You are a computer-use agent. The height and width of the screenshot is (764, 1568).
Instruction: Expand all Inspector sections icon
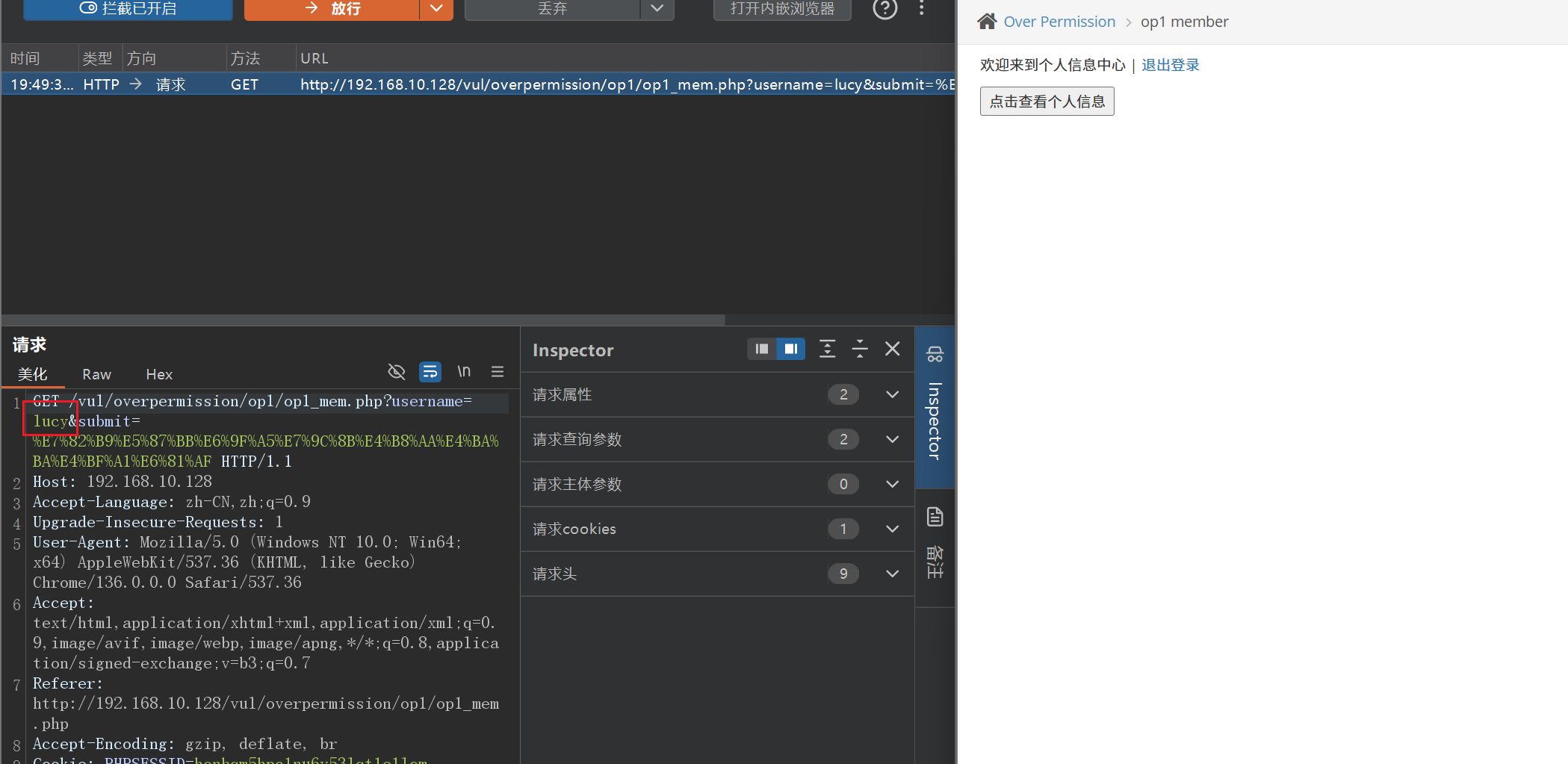click(x=827, y=349)
